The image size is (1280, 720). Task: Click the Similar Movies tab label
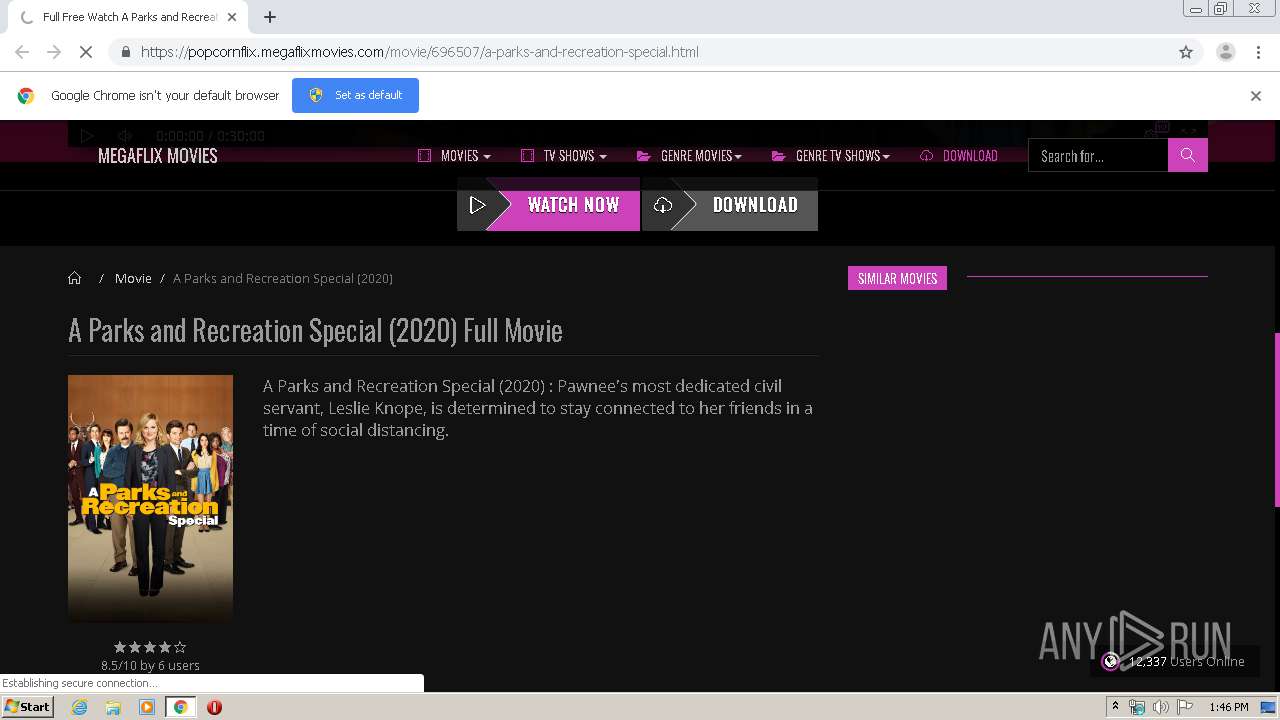[897, 278]
